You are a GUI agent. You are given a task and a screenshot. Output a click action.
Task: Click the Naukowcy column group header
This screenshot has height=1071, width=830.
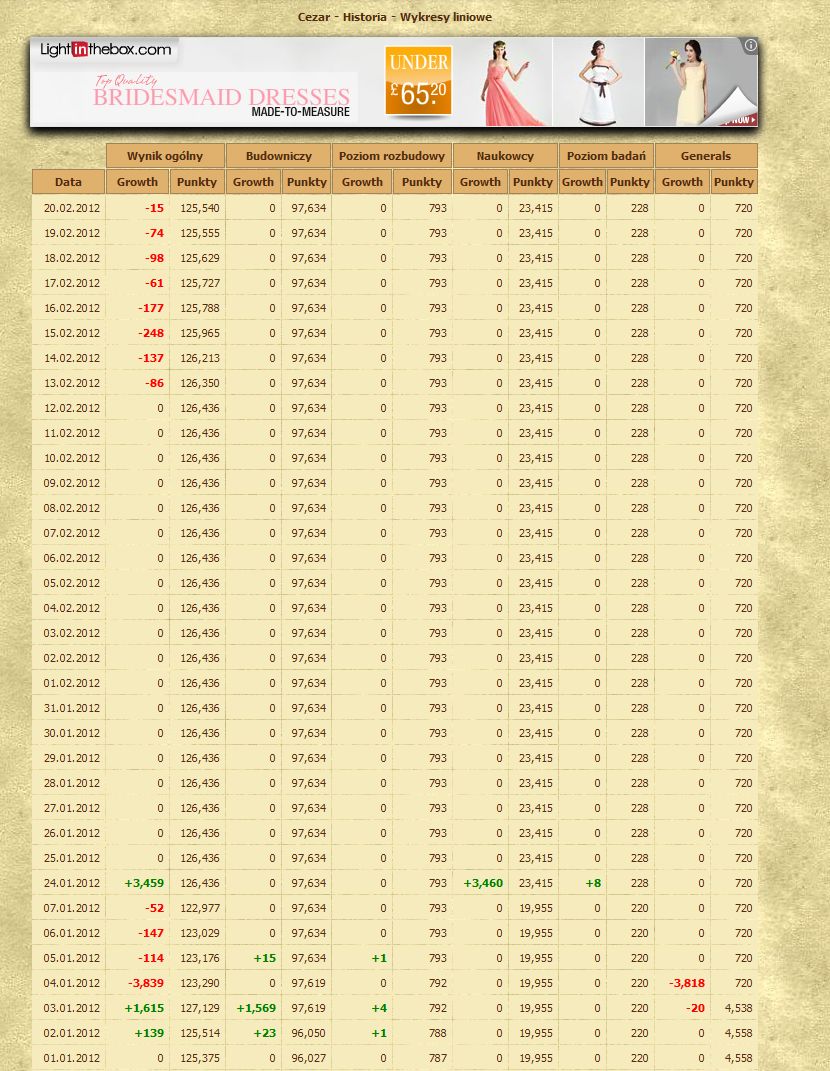pyautogui.click(x=505, y=156)
